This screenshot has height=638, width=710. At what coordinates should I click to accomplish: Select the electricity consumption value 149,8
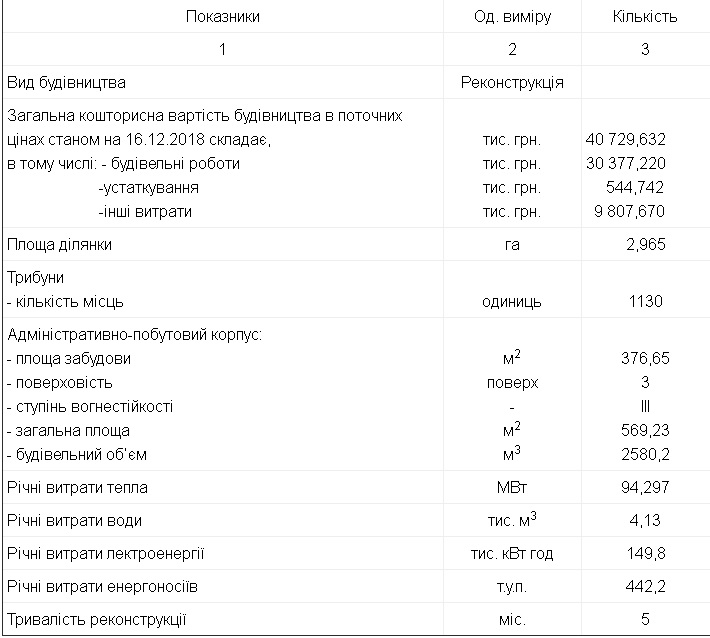click(x=644, y=553)
